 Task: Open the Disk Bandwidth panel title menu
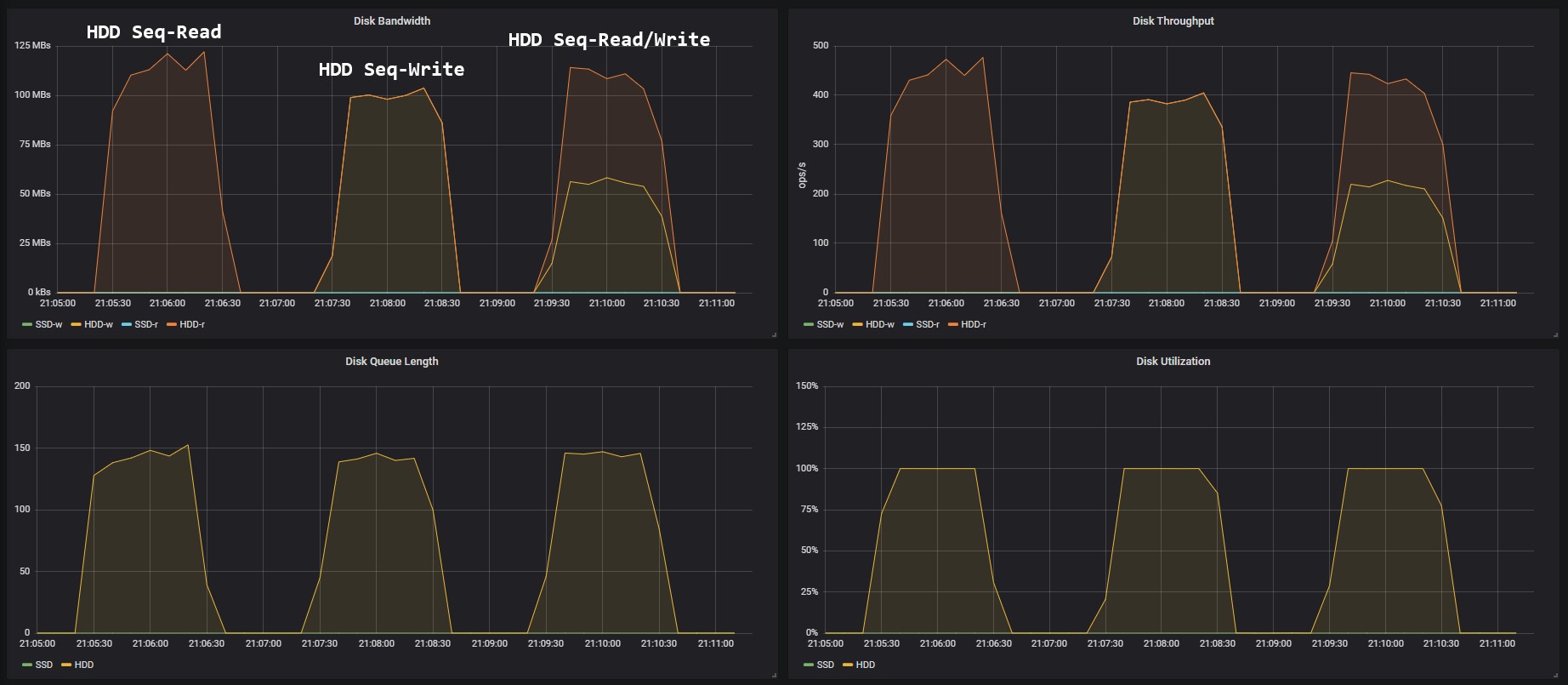point(391,21)
